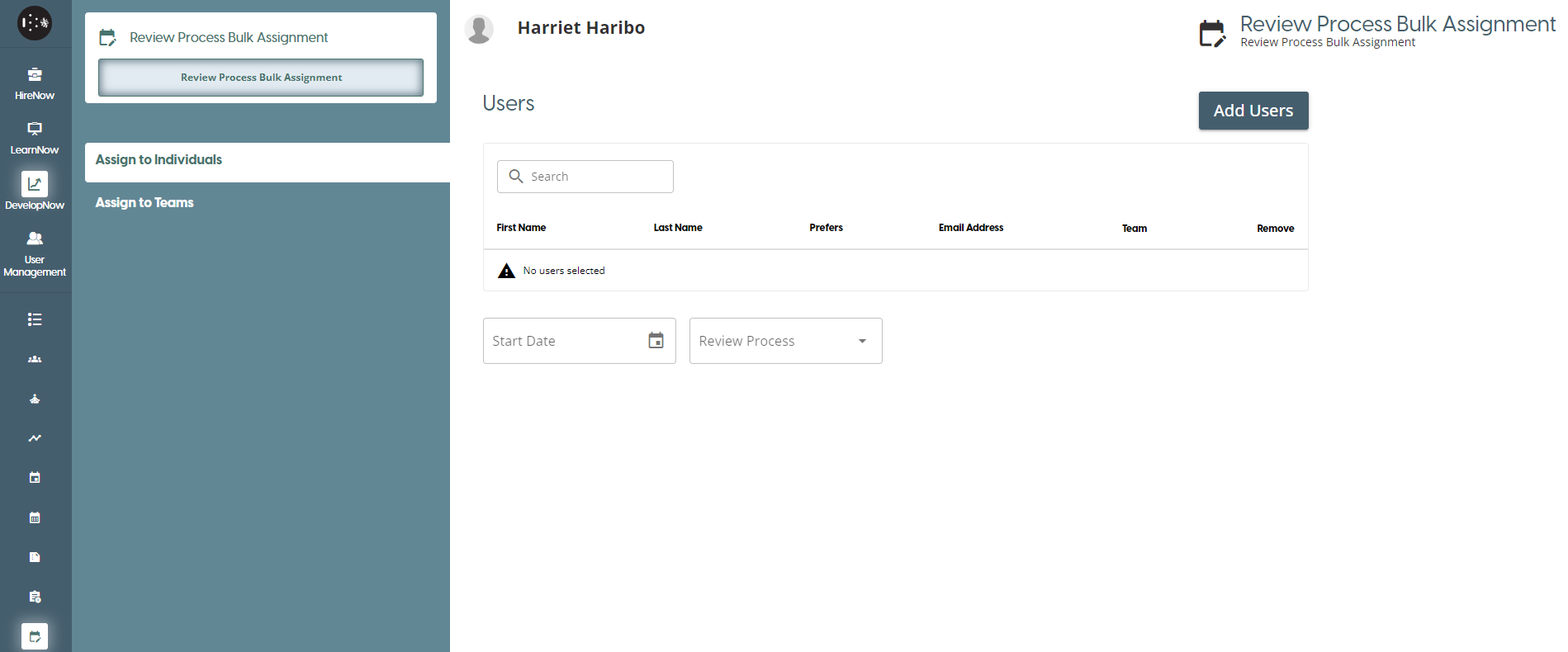Click the document page sidebar icon

click(x=35, y=557)
